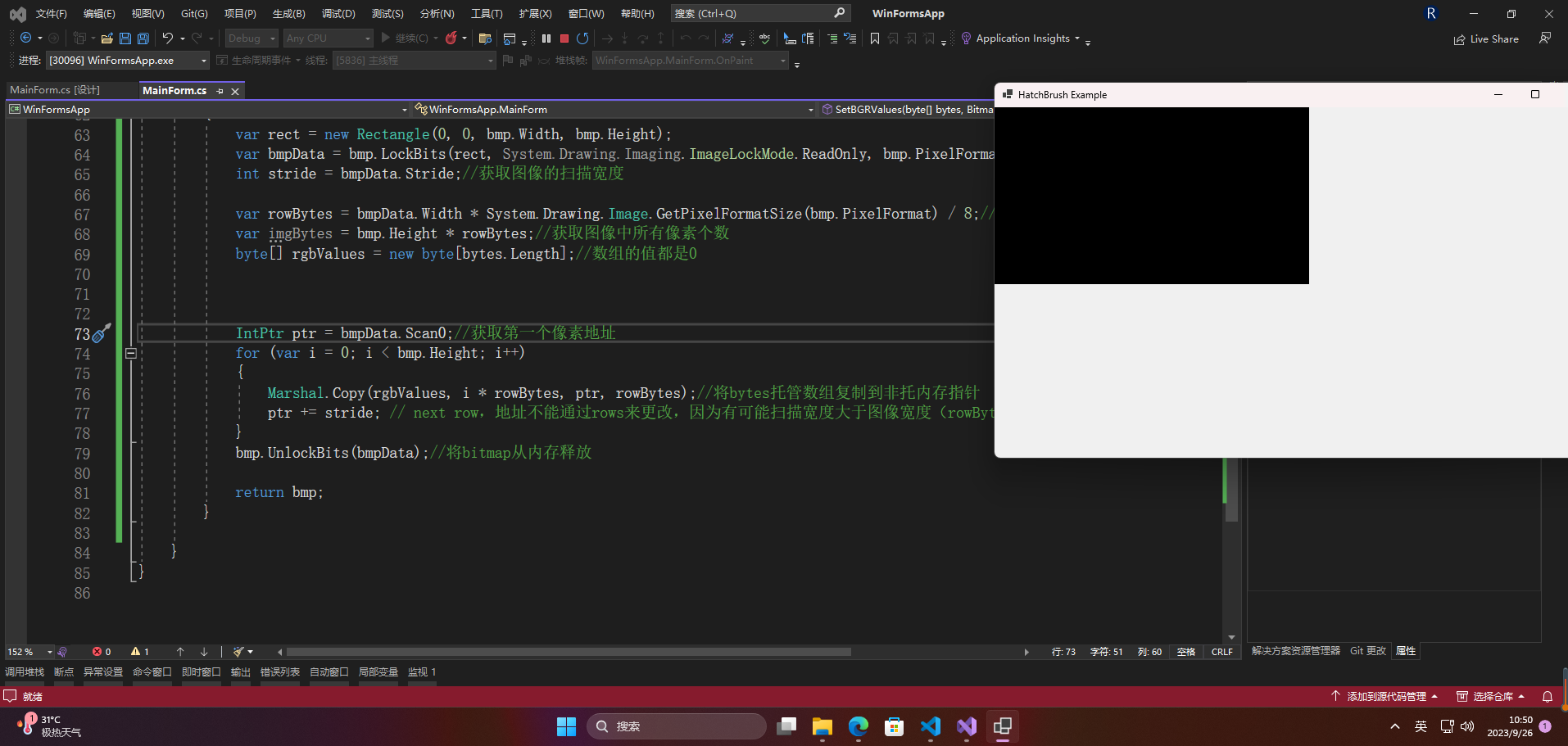
Task: Open the process dropdown showing WinFormsApp.exe
Action: pyautogui.click(x=128, y=61)
